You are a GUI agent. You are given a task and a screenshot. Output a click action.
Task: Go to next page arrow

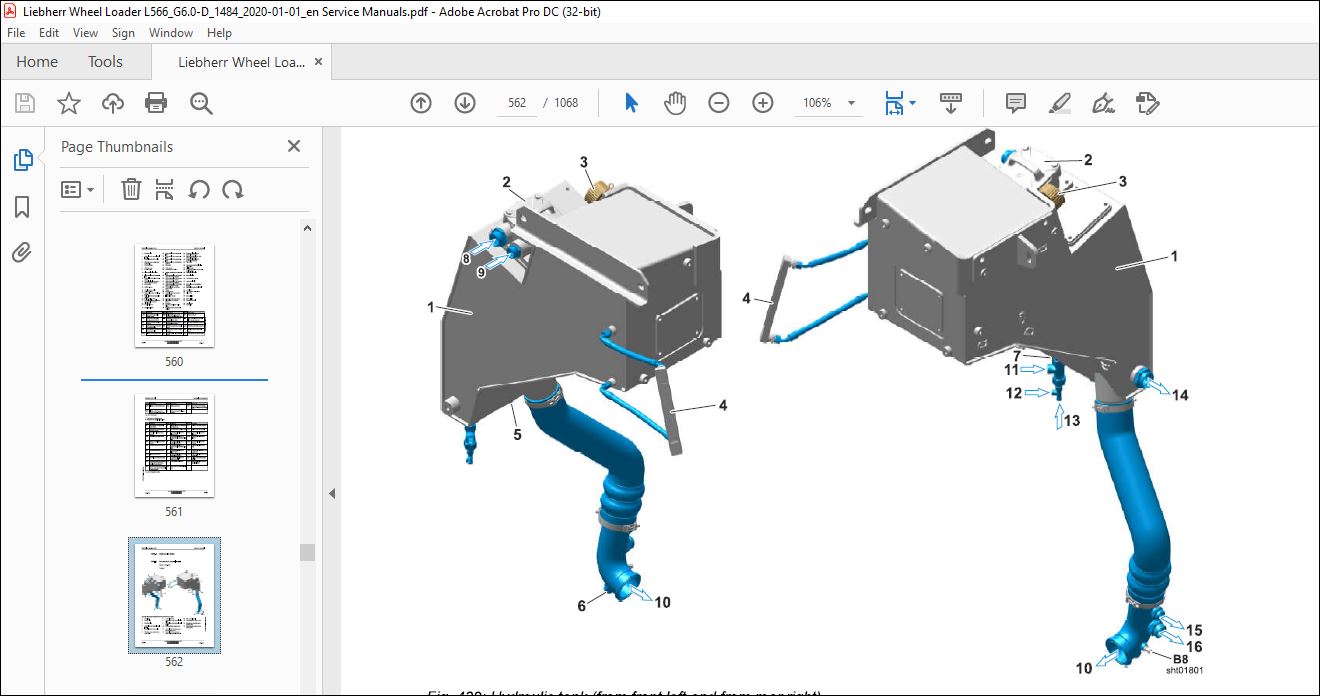(465, 103)
